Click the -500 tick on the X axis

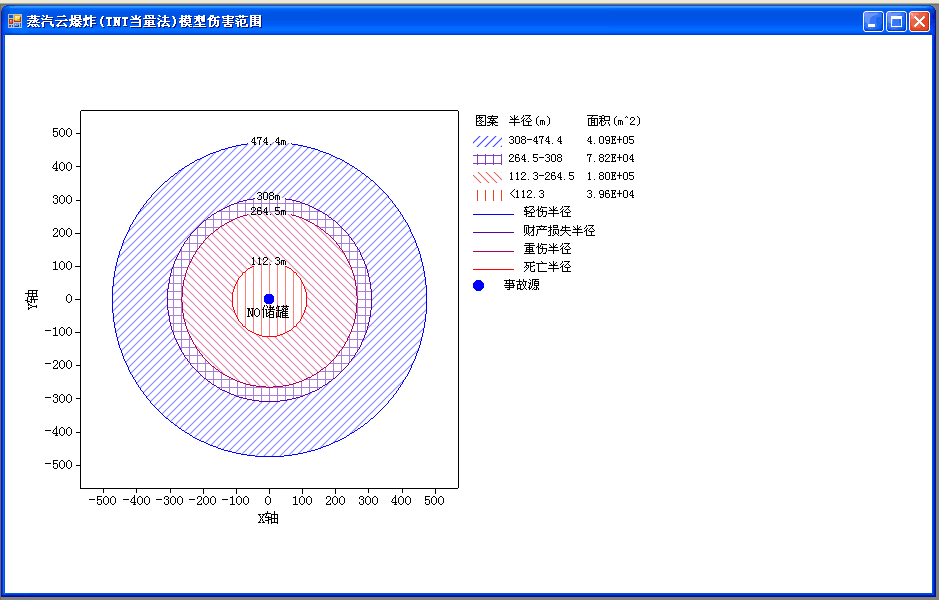pos(103,501)
